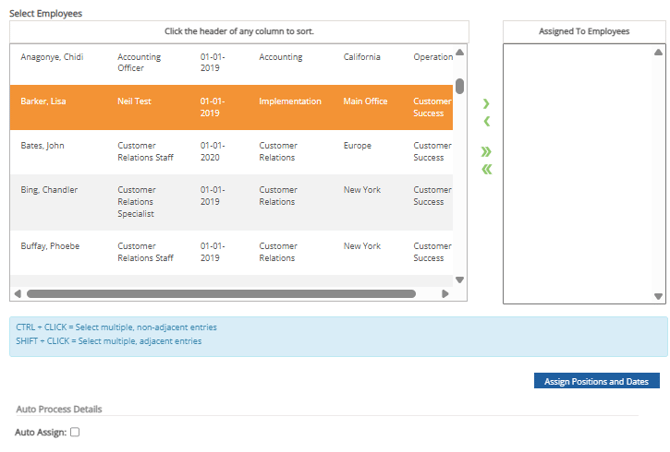Image resolution: width=670 pixels, height=452 pixels.
Task: Choose Bing, Chandler from the list
Action: coord(49,190)
